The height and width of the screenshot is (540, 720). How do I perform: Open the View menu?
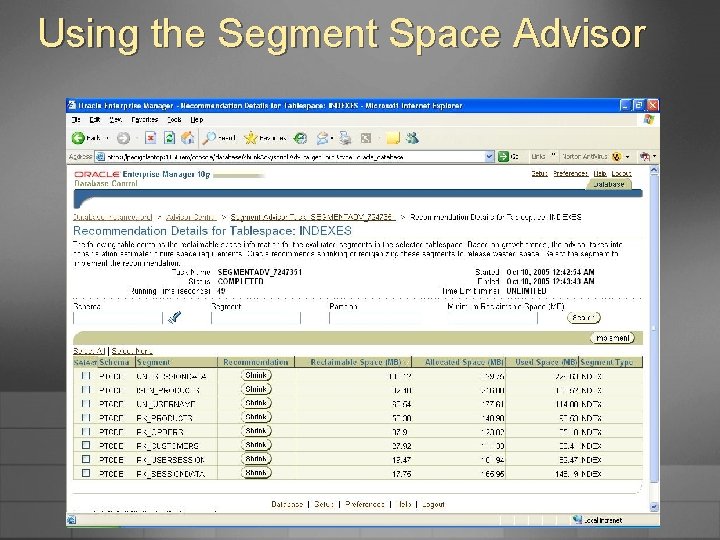(x=115, y=120)
